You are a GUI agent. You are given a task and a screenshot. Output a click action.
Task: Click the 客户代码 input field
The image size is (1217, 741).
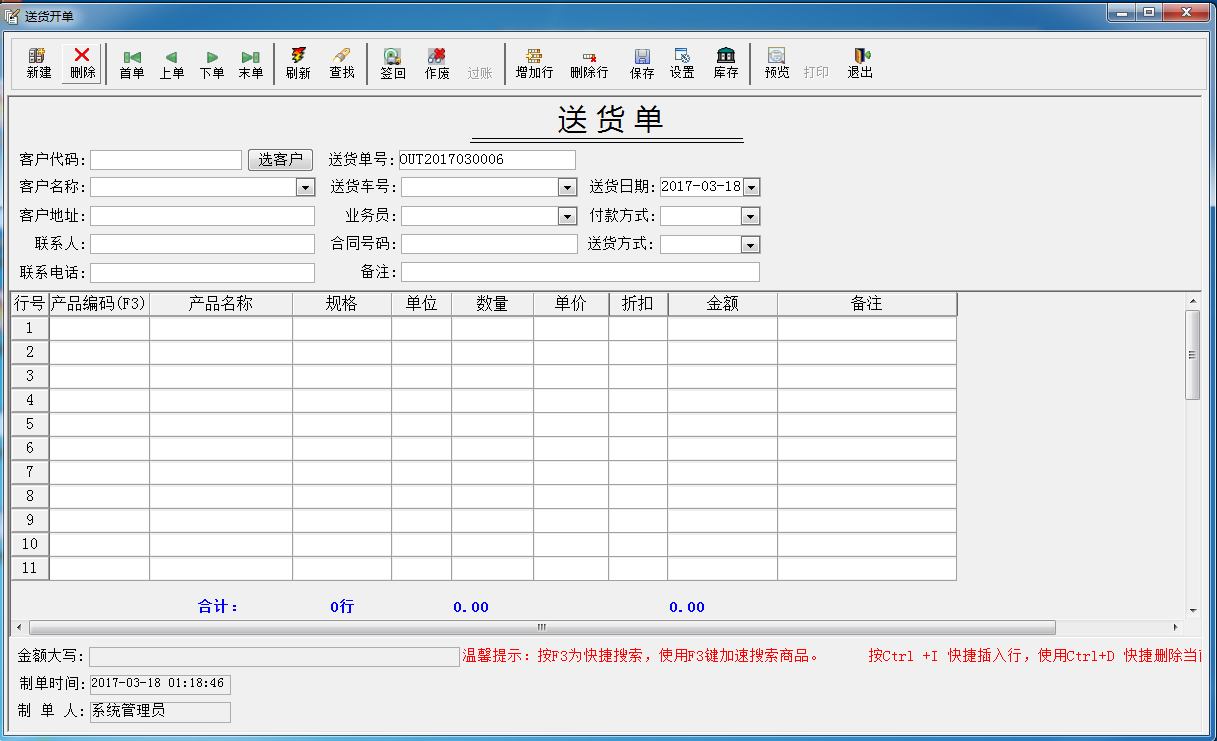tap(166, 160)
